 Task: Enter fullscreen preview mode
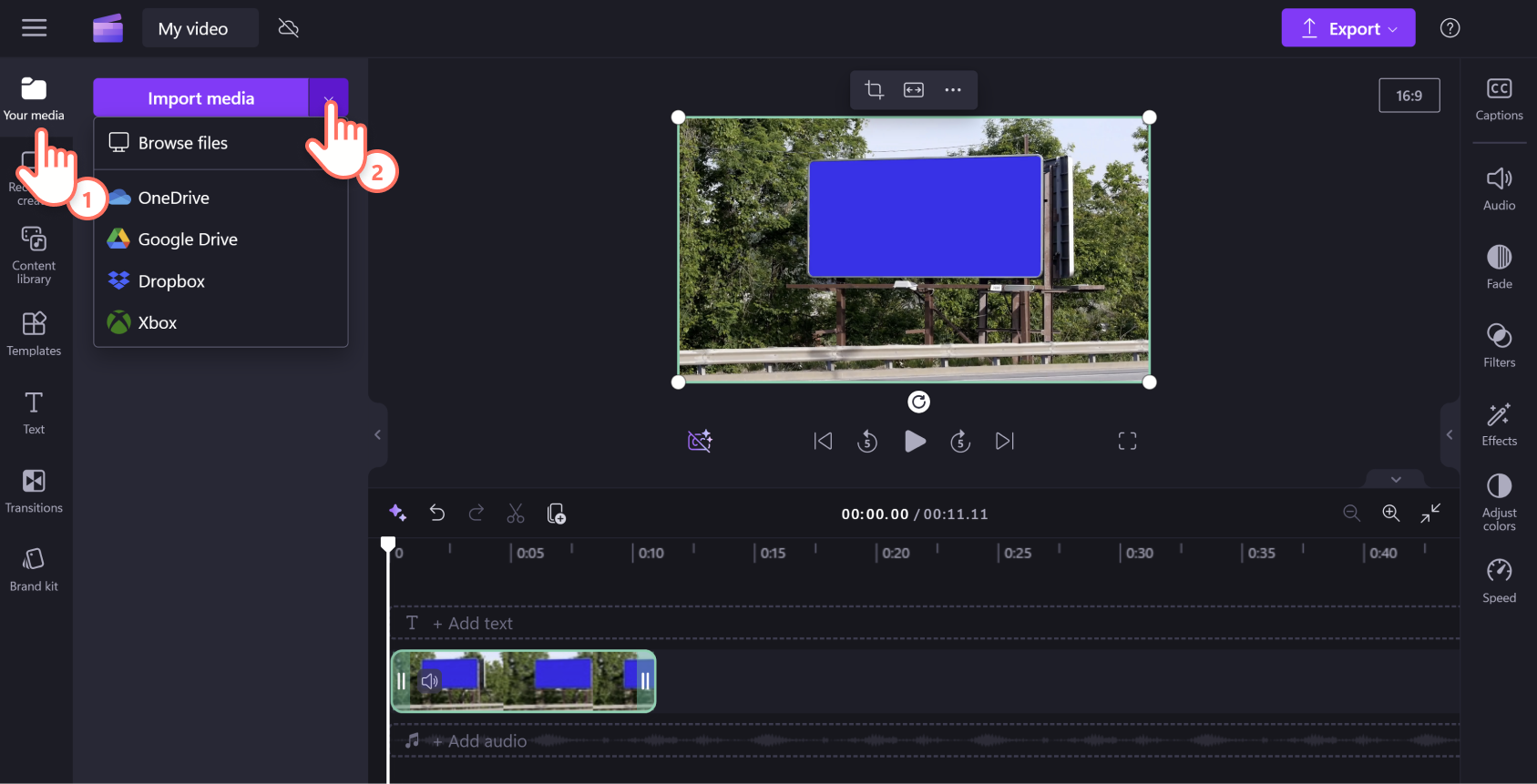click(1127, 442)
